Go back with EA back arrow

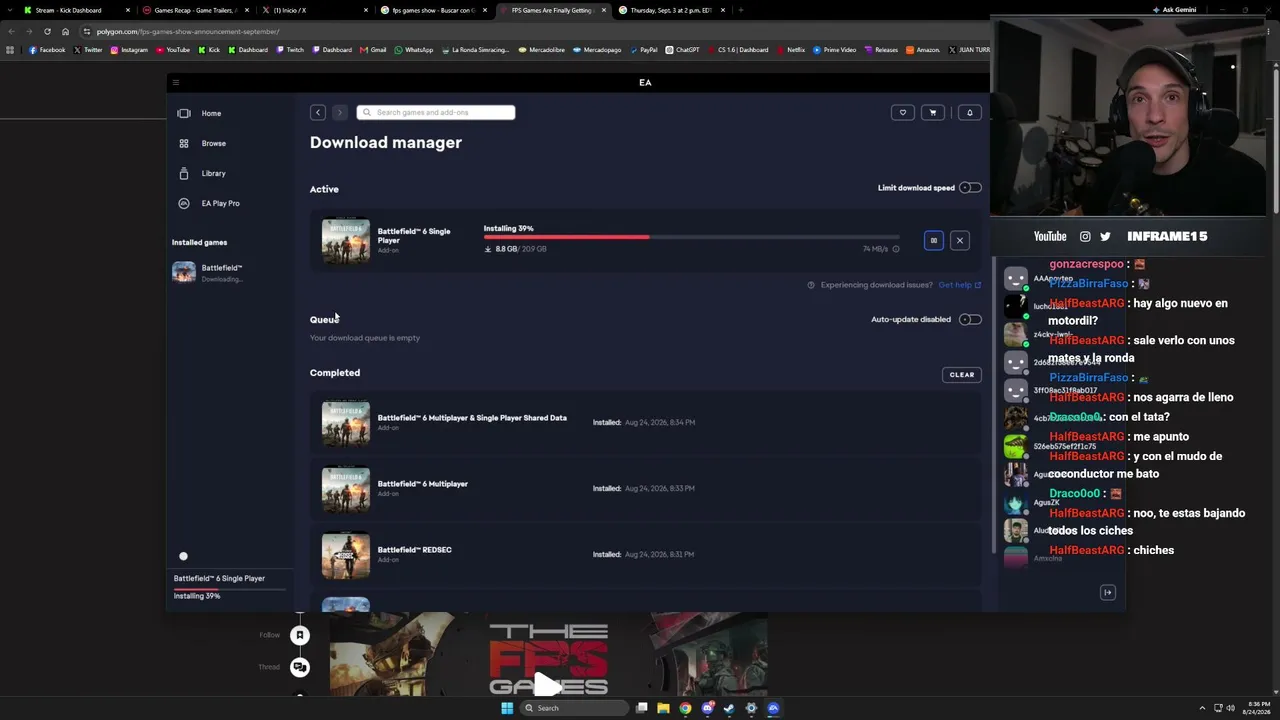click(318, 113)
